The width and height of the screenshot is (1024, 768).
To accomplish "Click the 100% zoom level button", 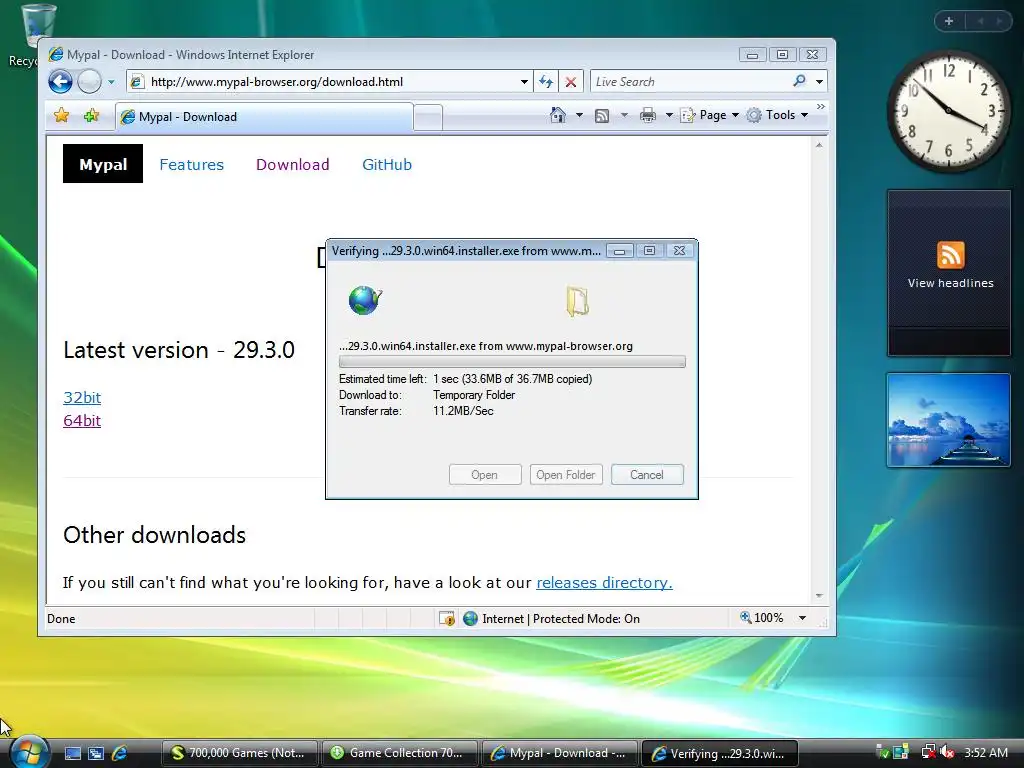I will (761, 618).
